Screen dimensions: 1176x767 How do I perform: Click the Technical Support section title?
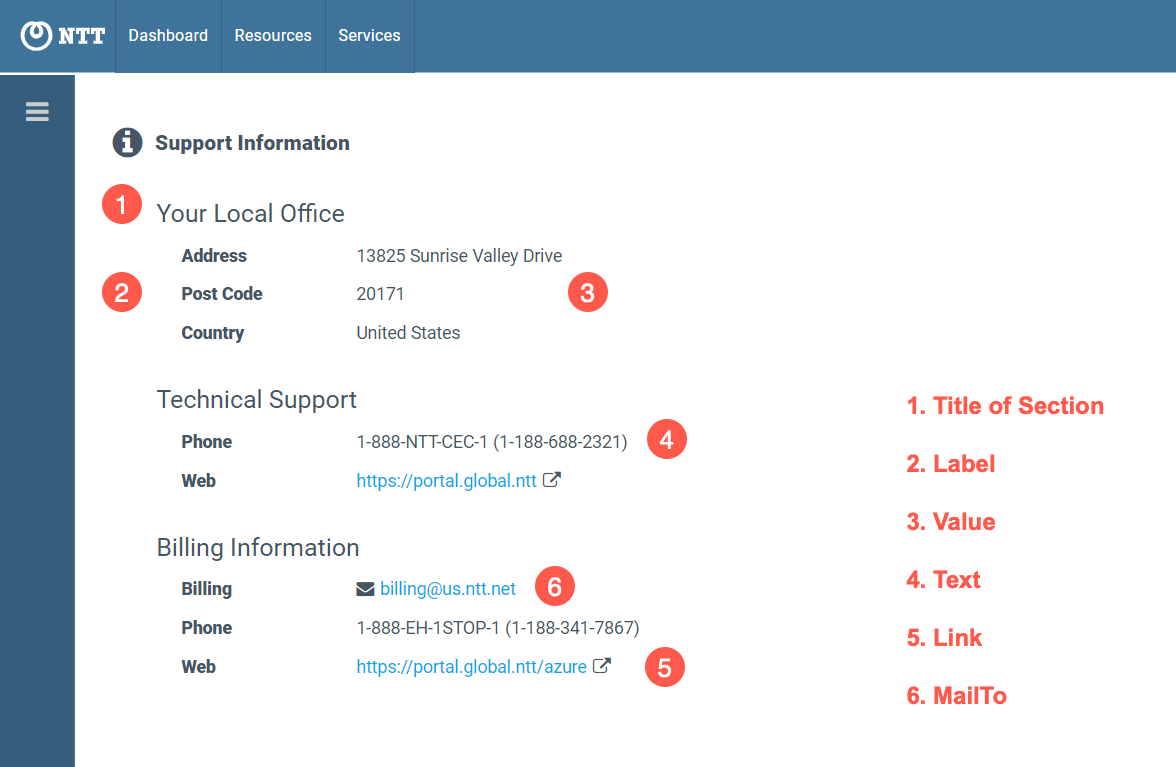[x=256, y=400]
